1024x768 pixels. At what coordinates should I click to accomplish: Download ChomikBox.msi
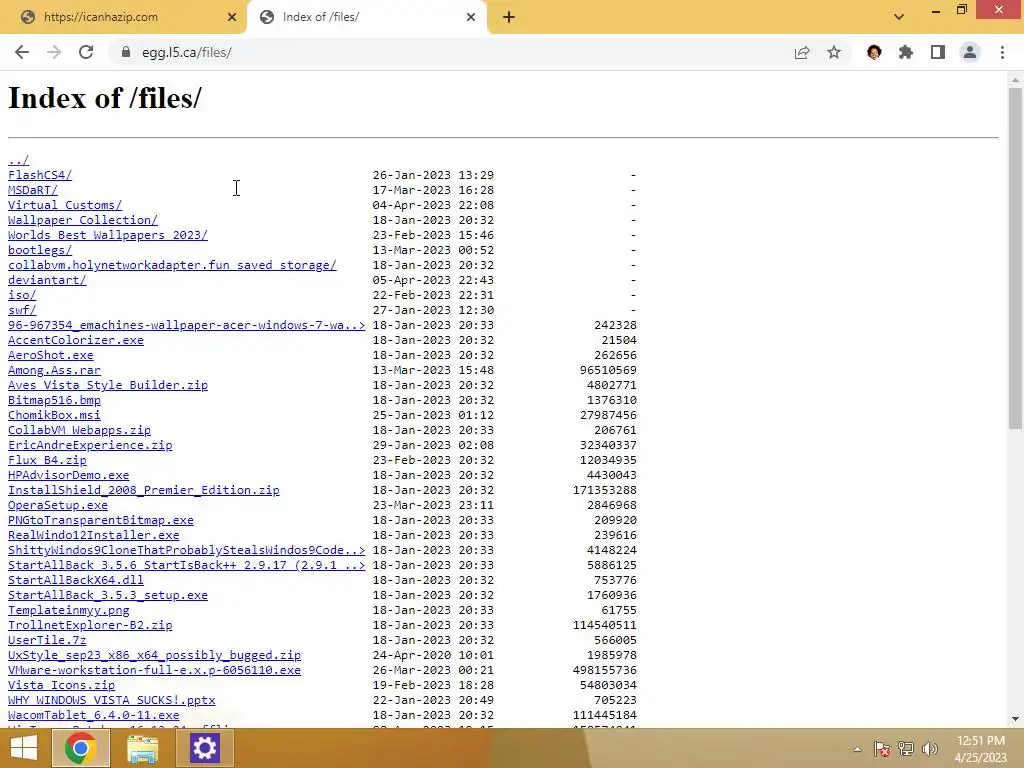54,415
